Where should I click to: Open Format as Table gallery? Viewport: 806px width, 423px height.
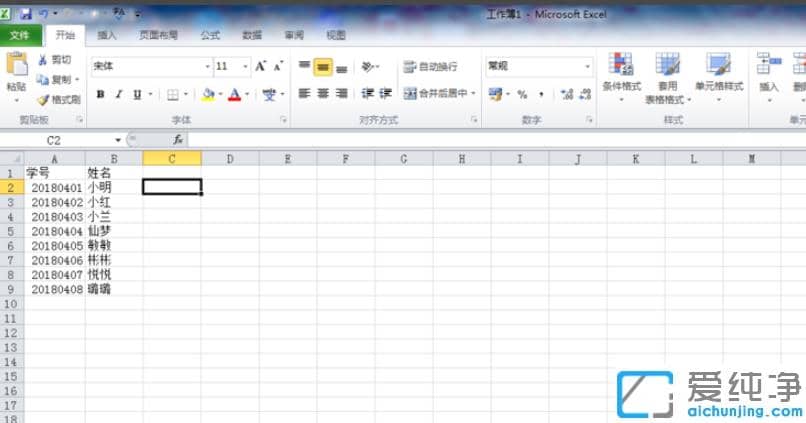pos(667,77)
